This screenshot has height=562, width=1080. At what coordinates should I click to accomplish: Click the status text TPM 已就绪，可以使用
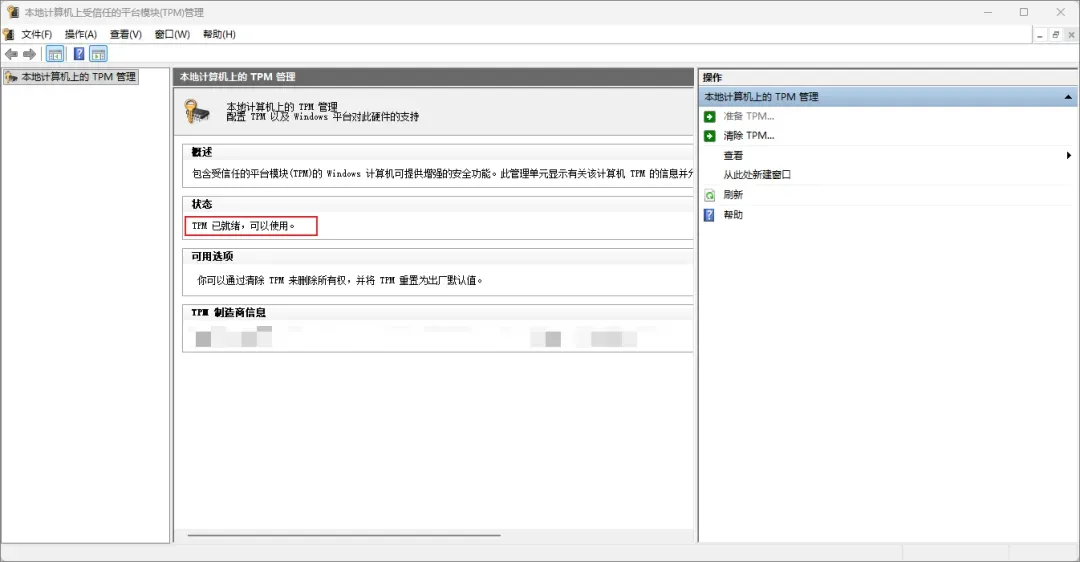tap(243, 226)
